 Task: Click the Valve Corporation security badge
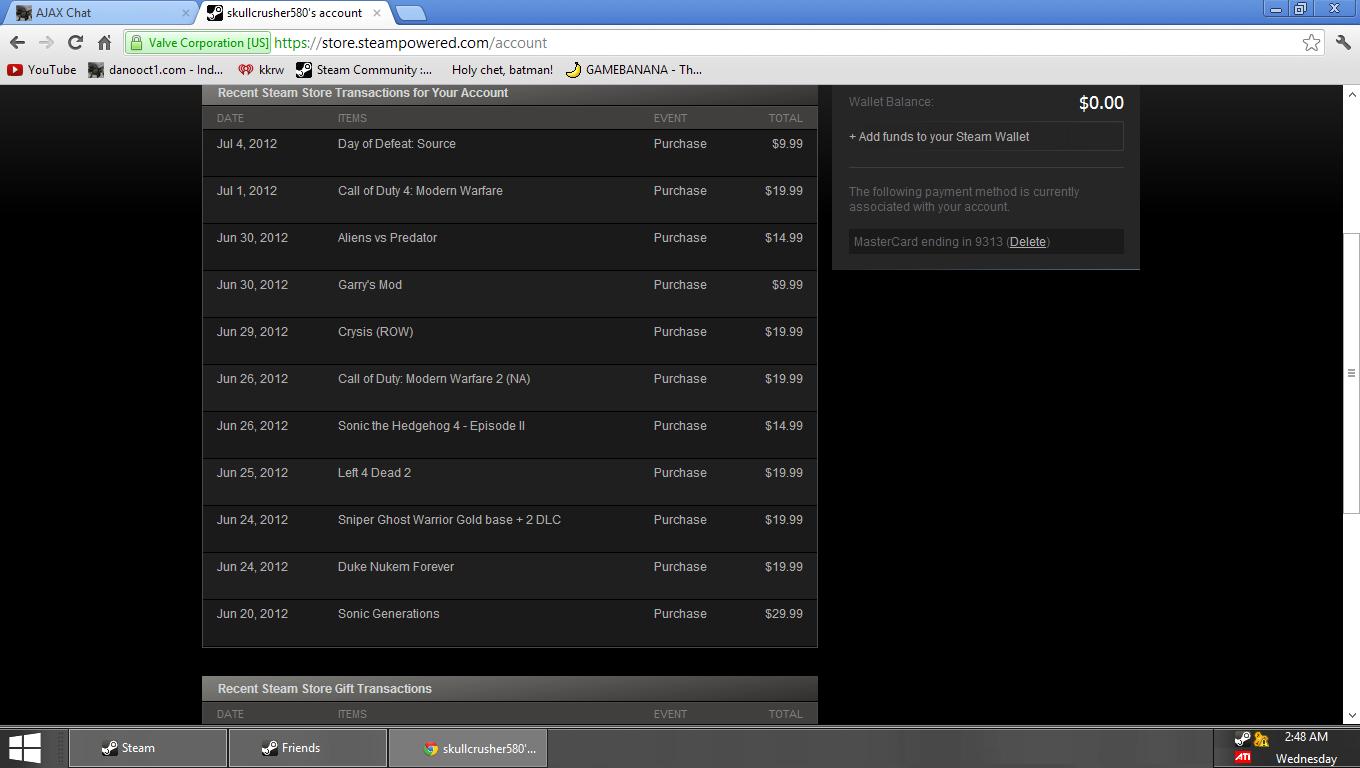198,43
